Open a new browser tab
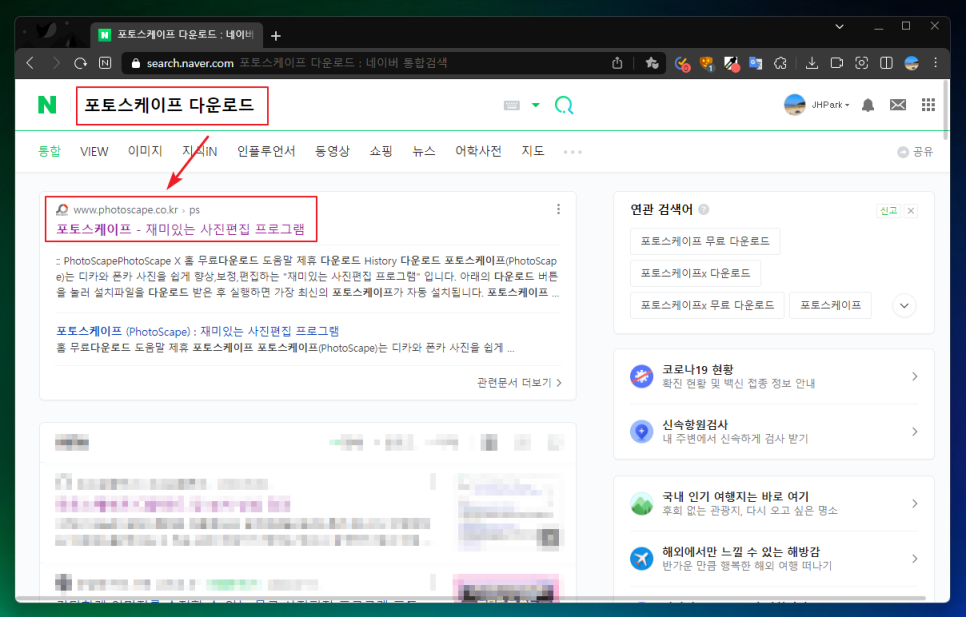This screenshot has width=966, height=617. coord(276,36)
